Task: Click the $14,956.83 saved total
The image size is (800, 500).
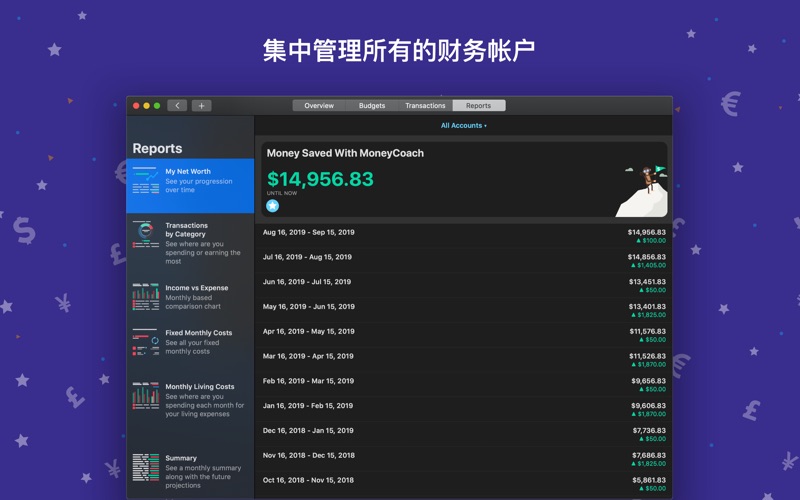Action: click(320, 179)
